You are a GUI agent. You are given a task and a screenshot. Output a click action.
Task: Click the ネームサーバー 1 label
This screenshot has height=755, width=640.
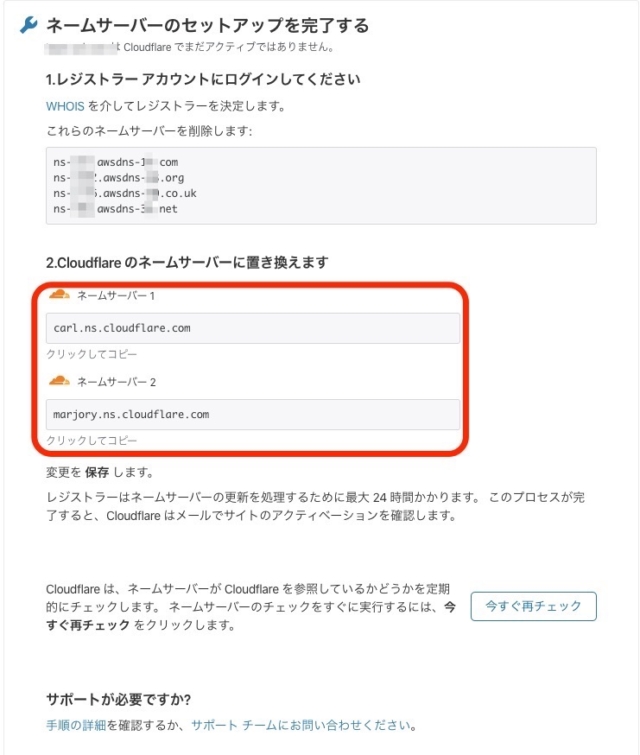(116, 296)
